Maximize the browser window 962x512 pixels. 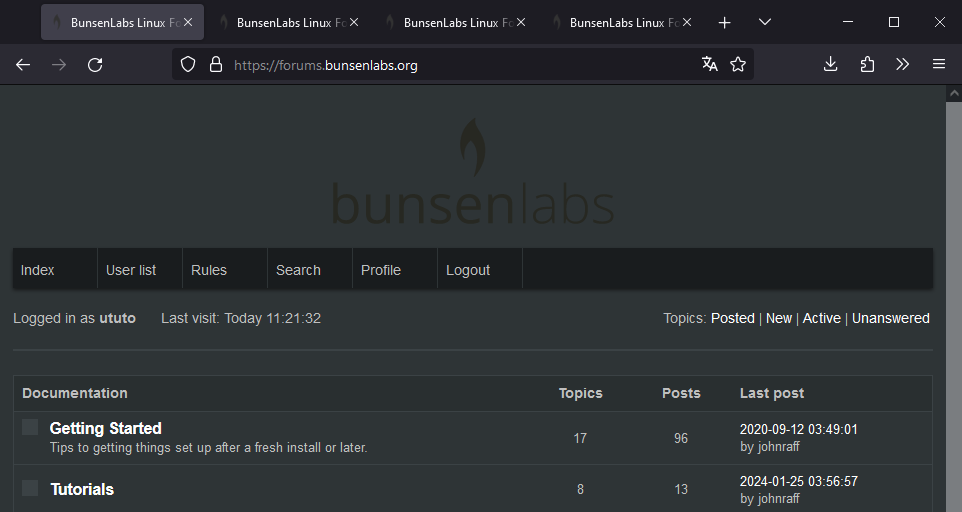[x=894, y=22]
